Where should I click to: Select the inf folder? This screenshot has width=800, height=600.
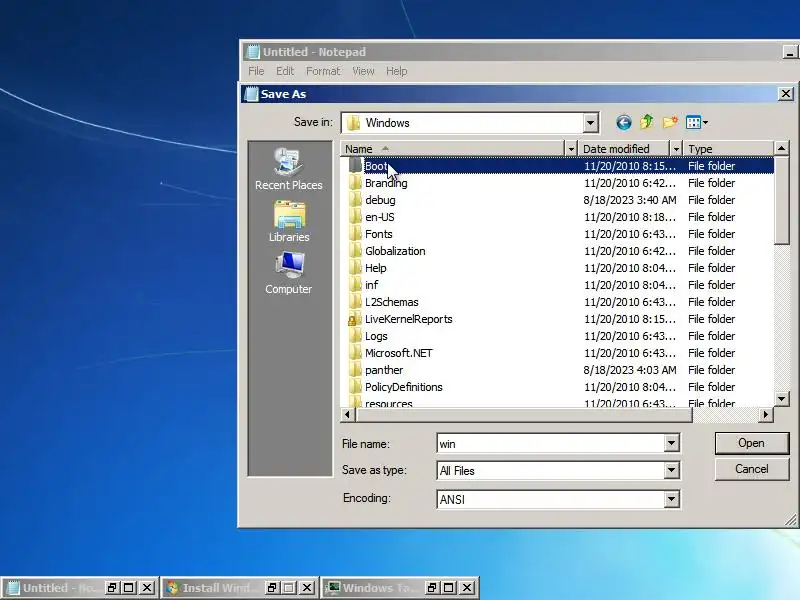[x=371, y=285]
